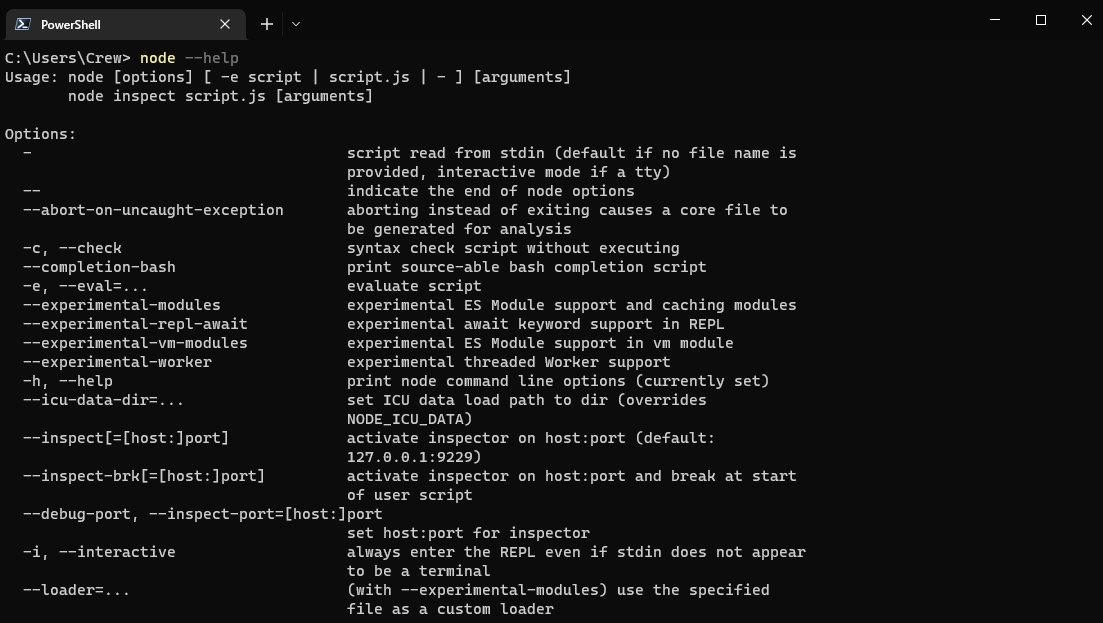The width and height of the screenshot is (1103, 623).
Task: Expand the new tab profile dropdown chevron
Action: pyautogui.click(x=296, y=24)
